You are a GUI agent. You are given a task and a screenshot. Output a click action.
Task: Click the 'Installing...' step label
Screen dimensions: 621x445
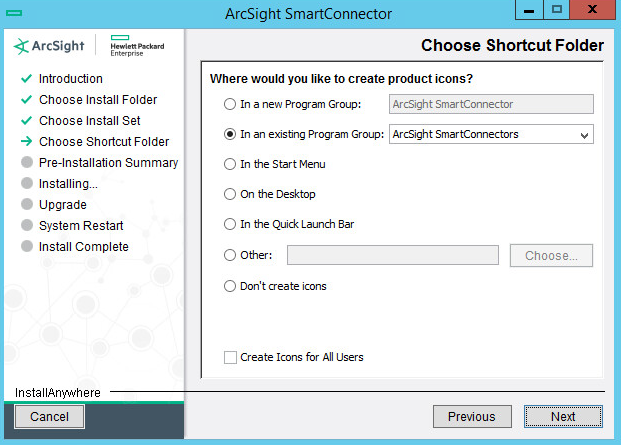(x=68, y=184)
